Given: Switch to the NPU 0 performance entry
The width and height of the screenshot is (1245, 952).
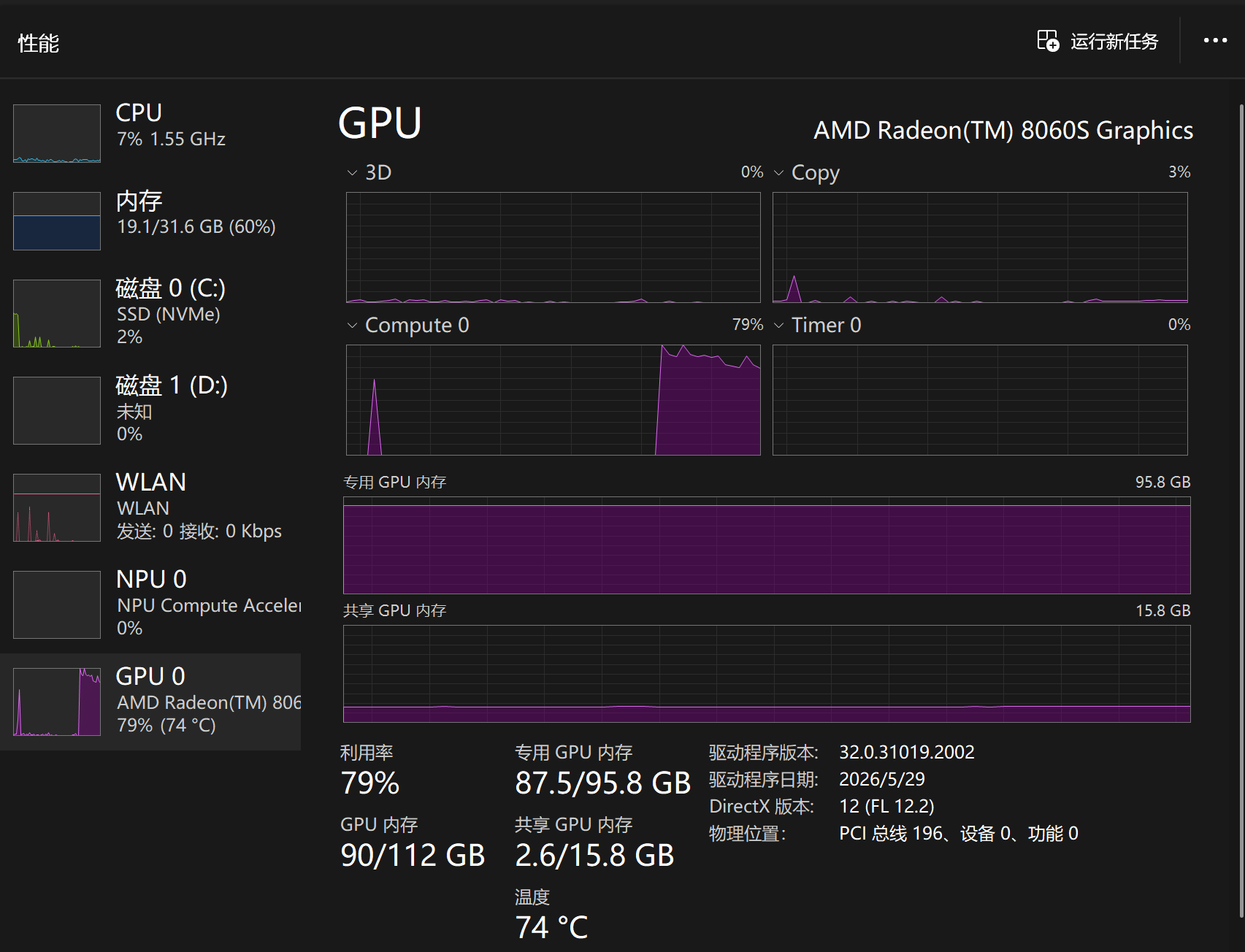Looking at the screenshot, I should (x=150, y=604).
